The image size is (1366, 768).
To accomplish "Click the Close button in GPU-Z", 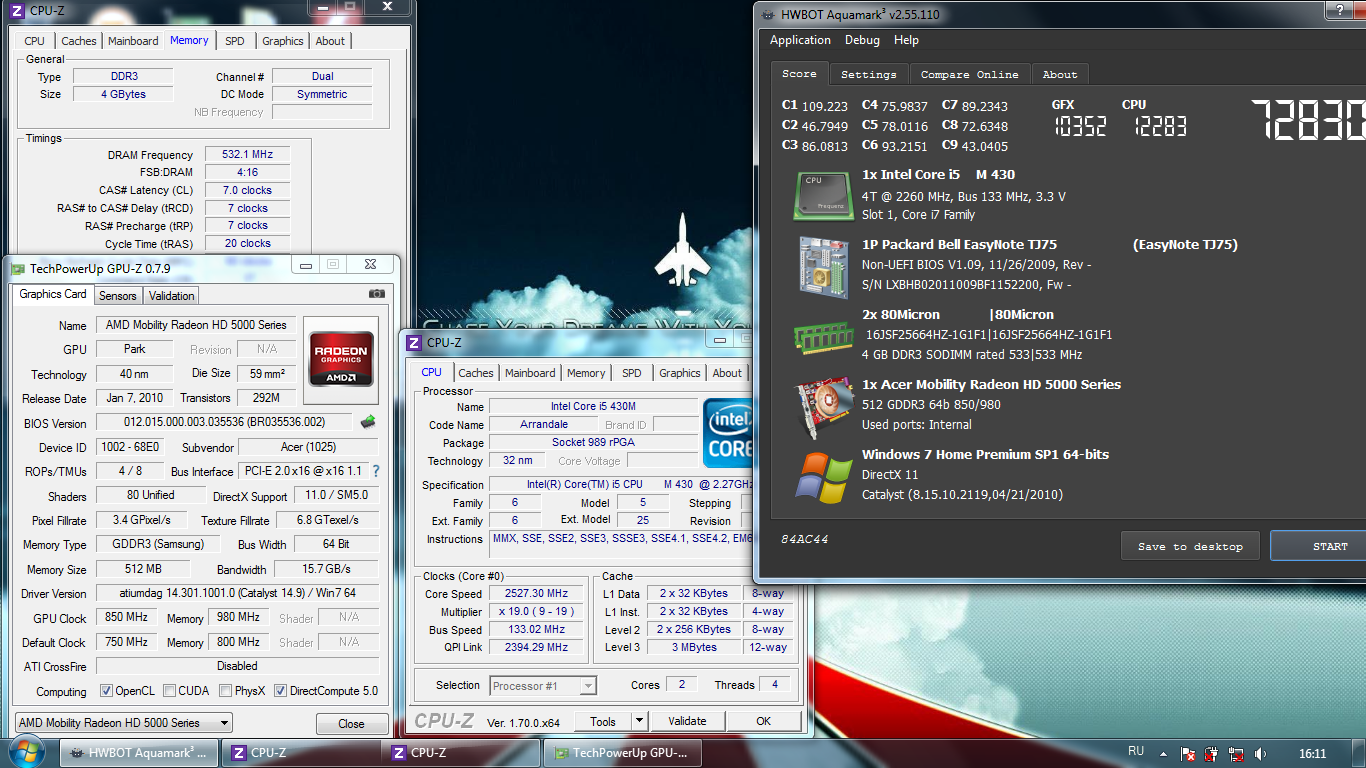I will point(352,723).
